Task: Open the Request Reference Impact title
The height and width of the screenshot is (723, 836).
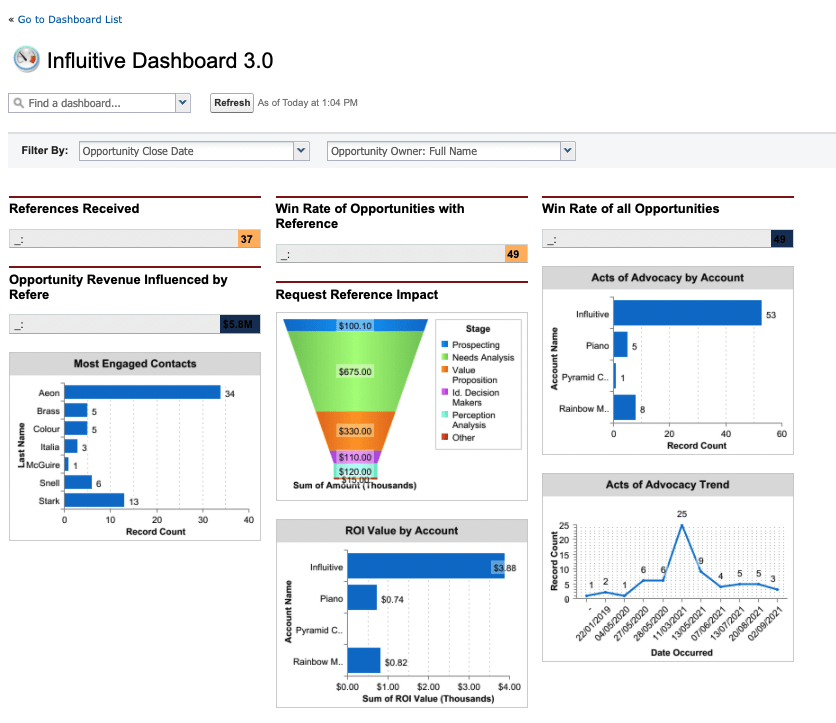Action: (x=357, y=294)
